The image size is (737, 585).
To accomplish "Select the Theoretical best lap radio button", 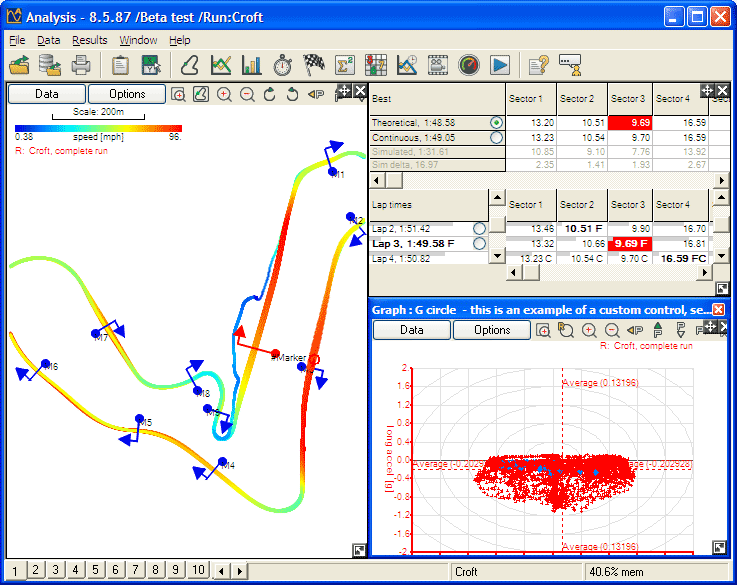I will [x=496, y=122].
